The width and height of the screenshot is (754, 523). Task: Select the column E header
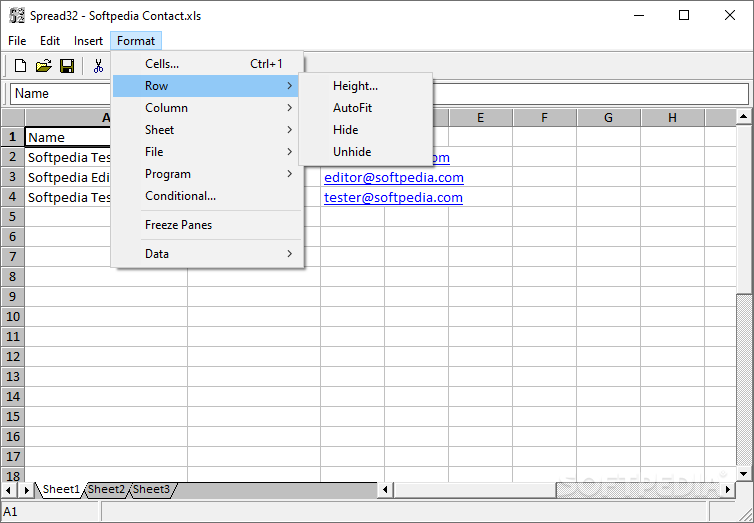[480, 118]
